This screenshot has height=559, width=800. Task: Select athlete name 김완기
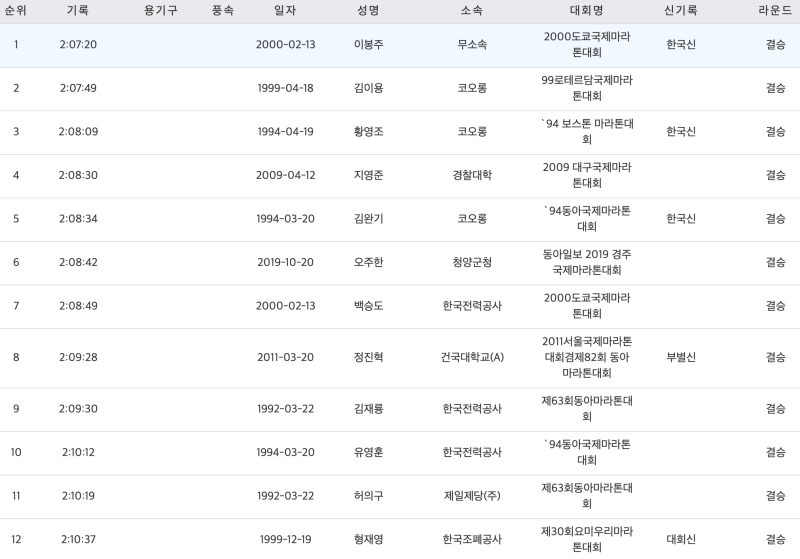[368, 218]
